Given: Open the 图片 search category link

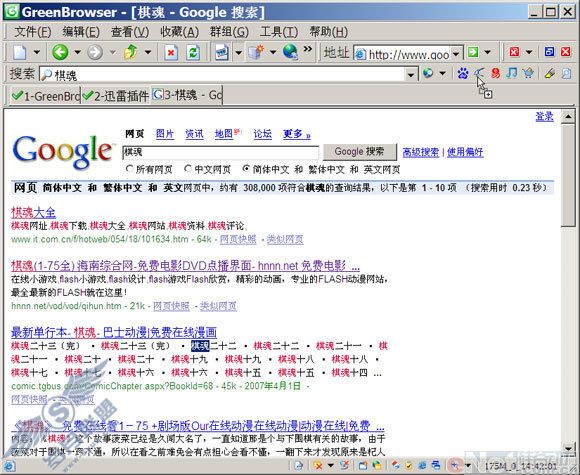Looking at the screenshot, I should coord(165,134).
